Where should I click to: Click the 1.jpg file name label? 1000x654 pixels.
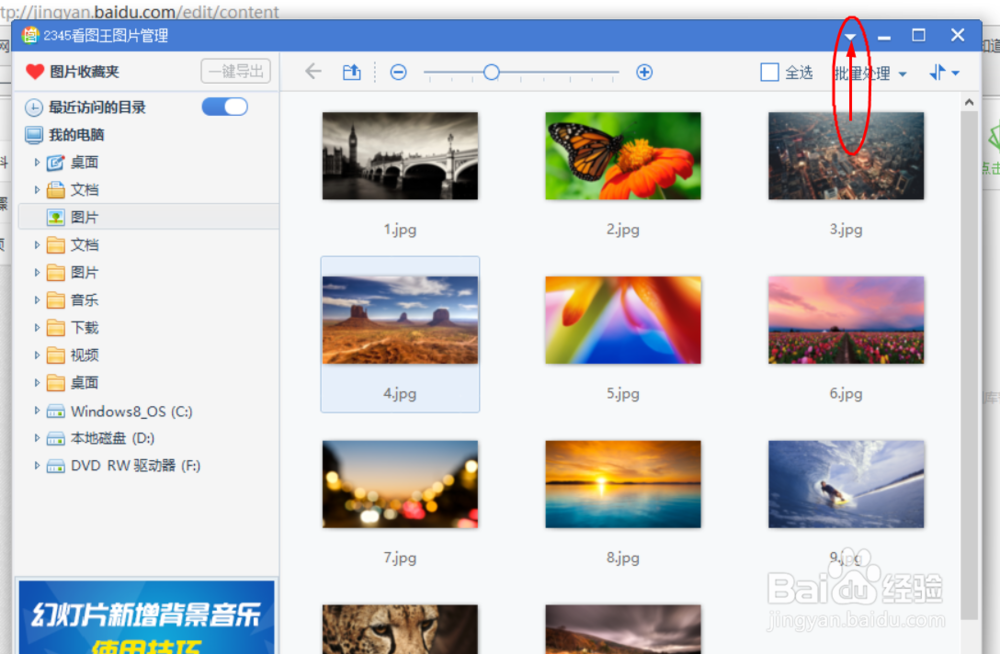click(400, 229)
